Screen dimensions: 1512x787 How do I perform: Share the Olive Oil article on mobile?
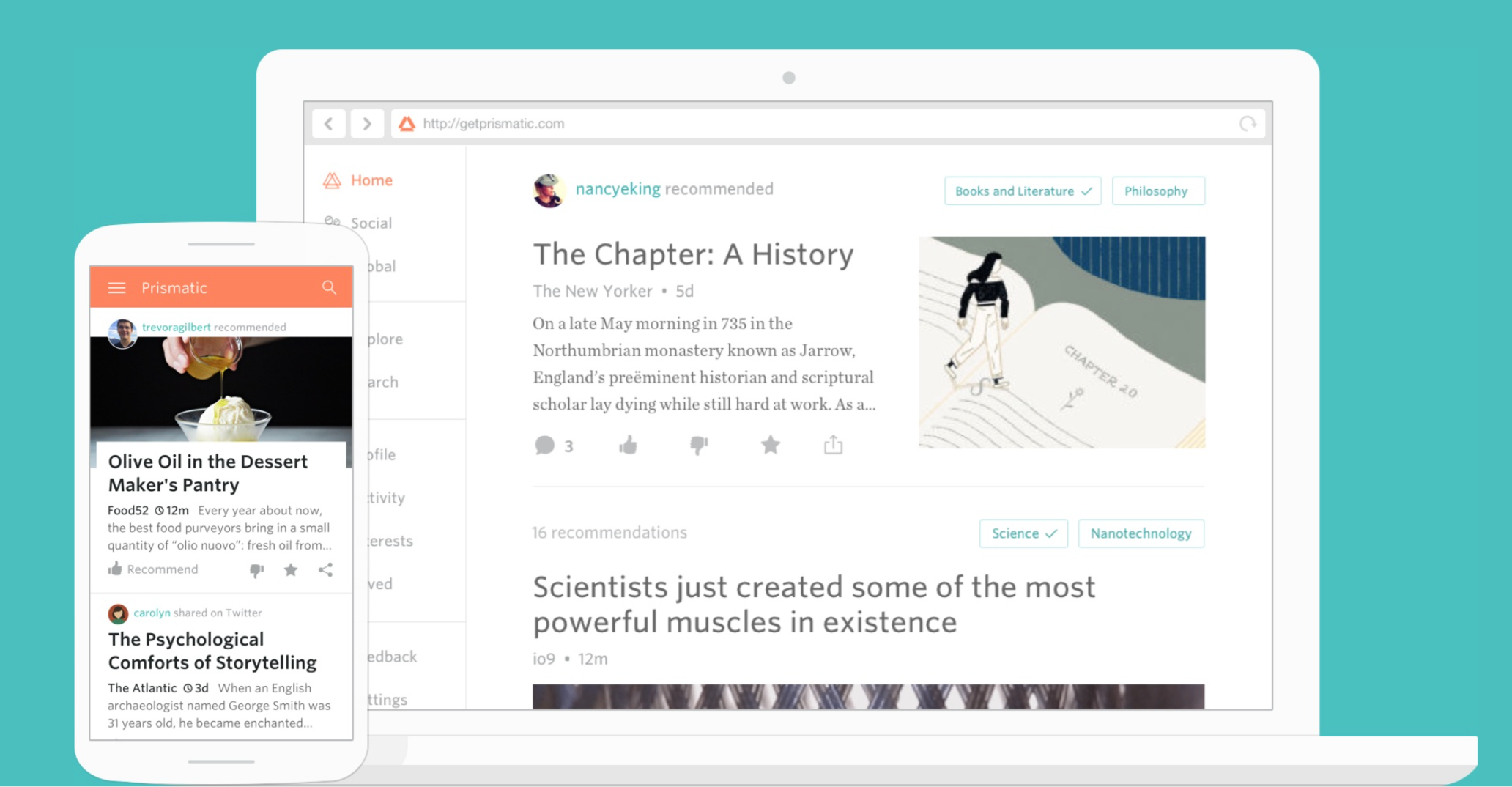325,570
